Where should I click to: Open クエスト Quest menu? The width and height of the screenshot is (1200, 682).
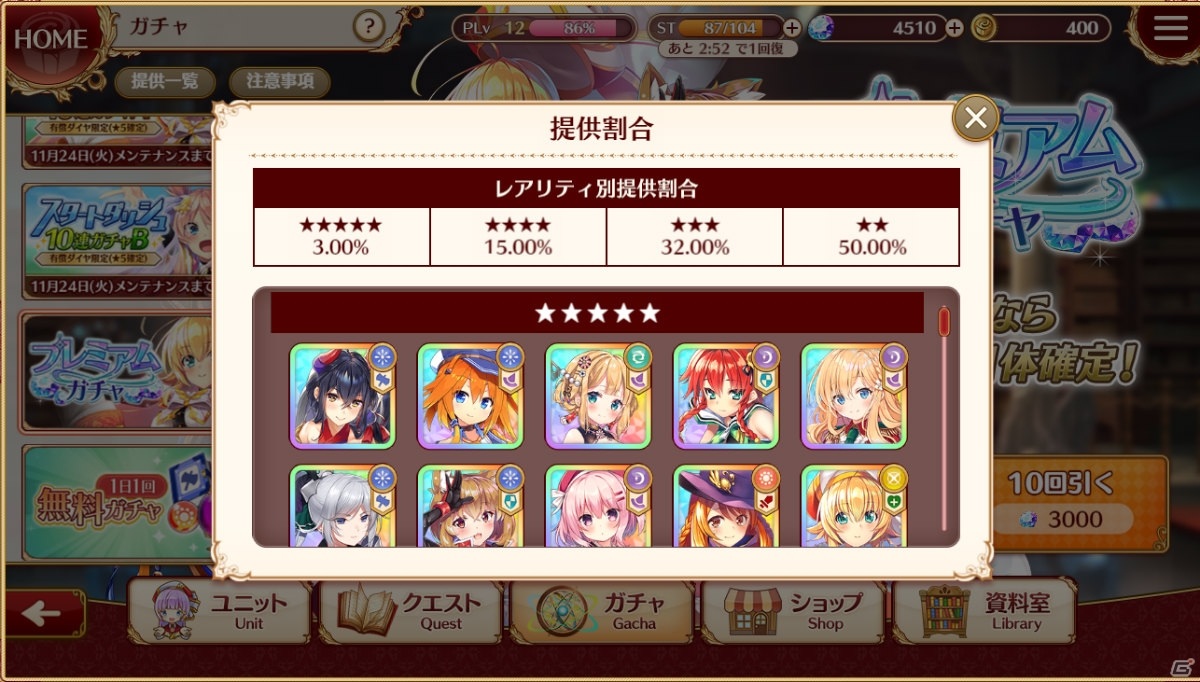click(413, 611)
